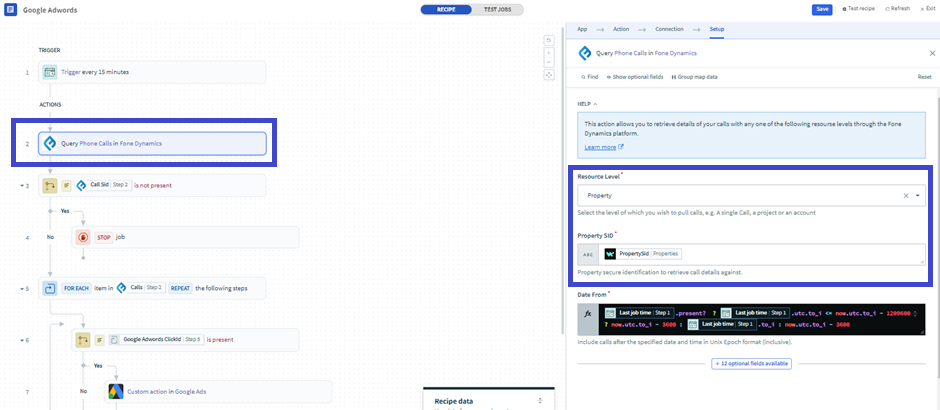Screen dimensions: 940x410
Task: Click the IF condition branch icon in step 3
Action: point(50,185)
